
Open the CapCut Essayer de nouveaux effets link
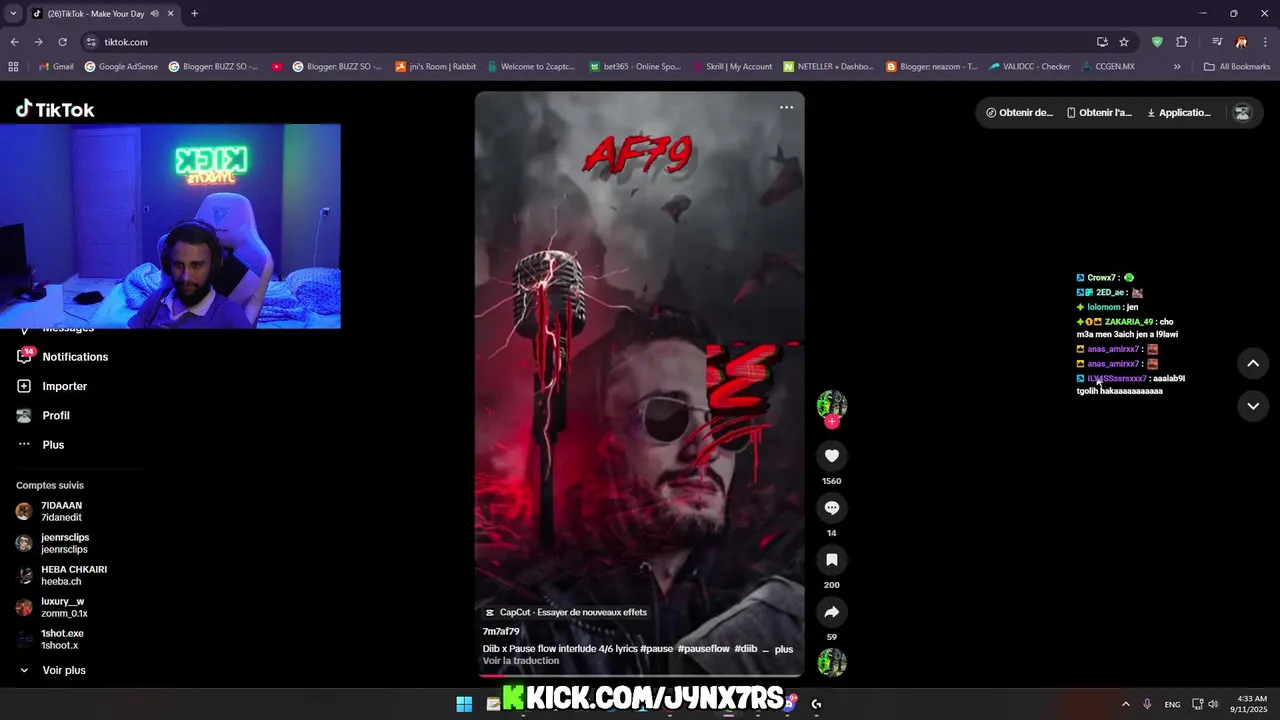[566, 612]
